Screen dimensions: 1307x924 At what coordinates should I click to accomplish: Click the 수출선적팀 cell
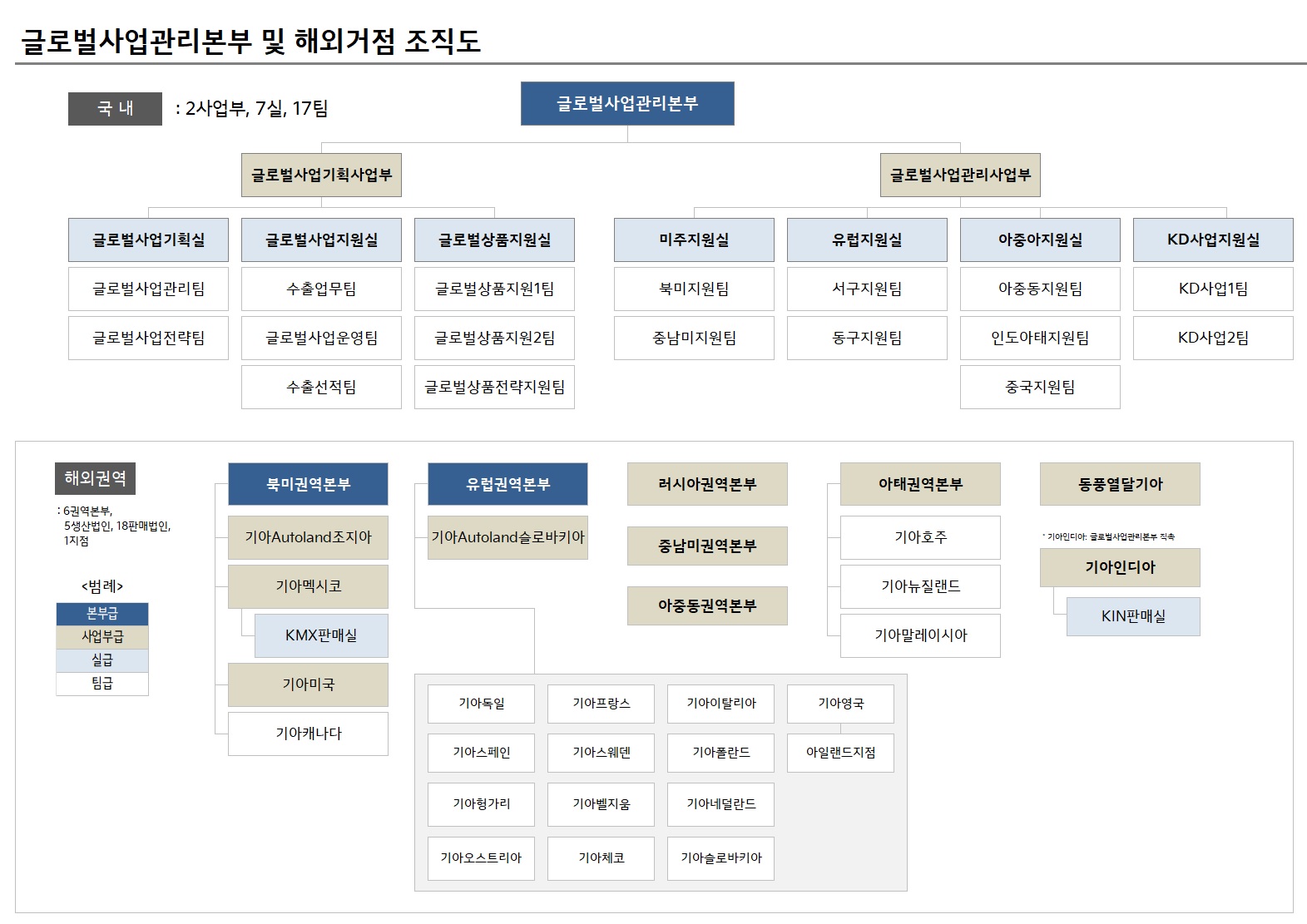(321, 387)
